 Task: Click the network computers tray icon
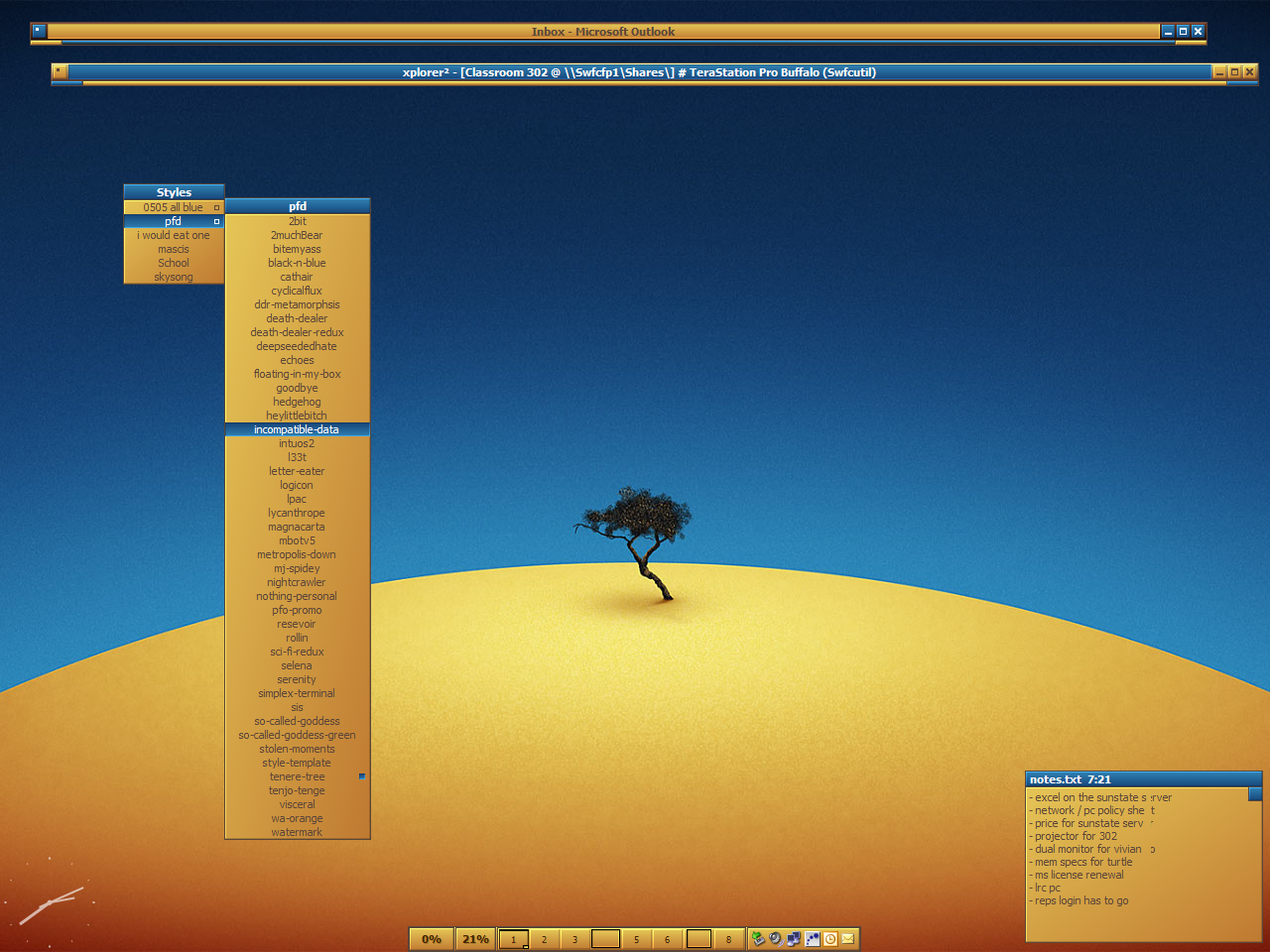click(794, 939)
